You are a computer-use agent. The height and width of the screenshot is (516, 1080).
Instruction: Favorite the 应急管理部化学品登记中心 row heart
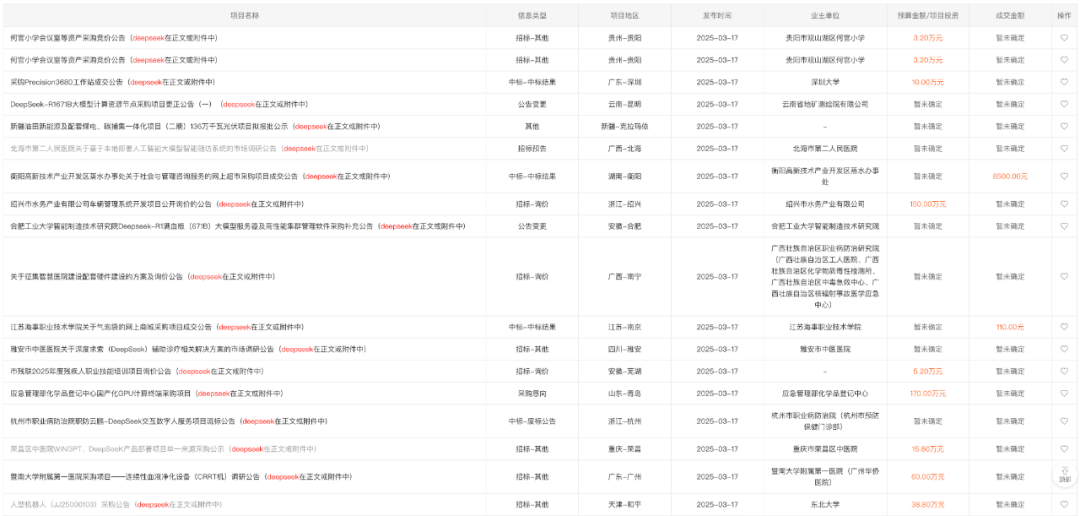[x=1063, y=393]
